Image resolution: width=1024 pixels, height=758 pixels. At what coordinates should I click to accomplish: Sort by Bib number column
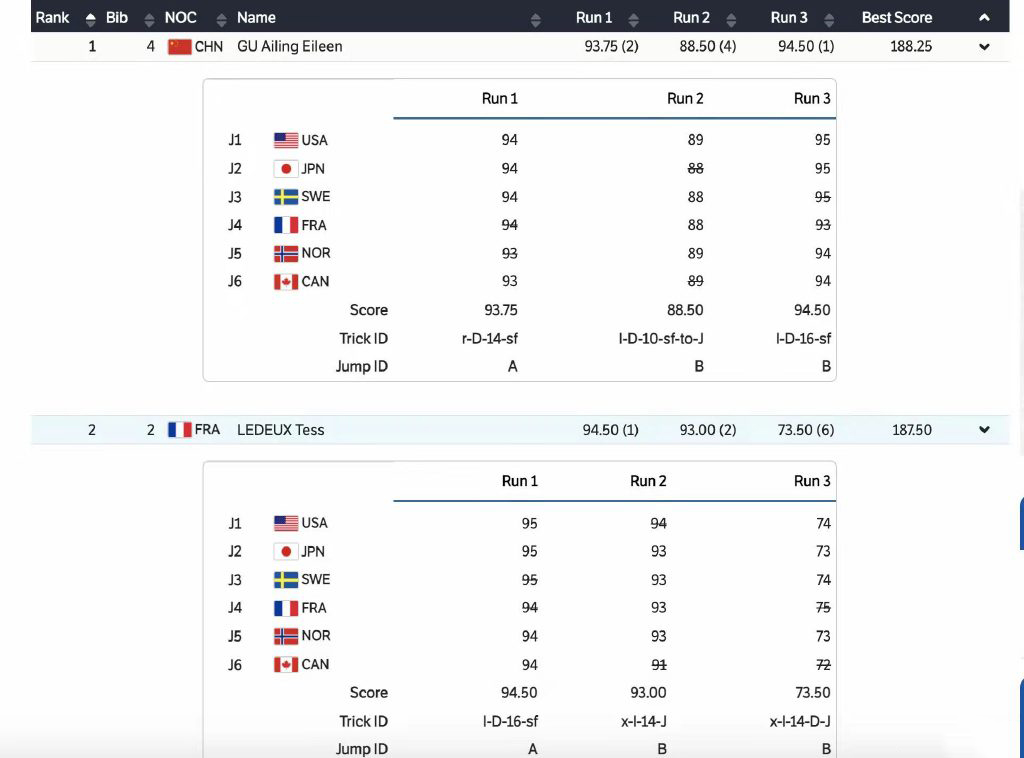150,18
